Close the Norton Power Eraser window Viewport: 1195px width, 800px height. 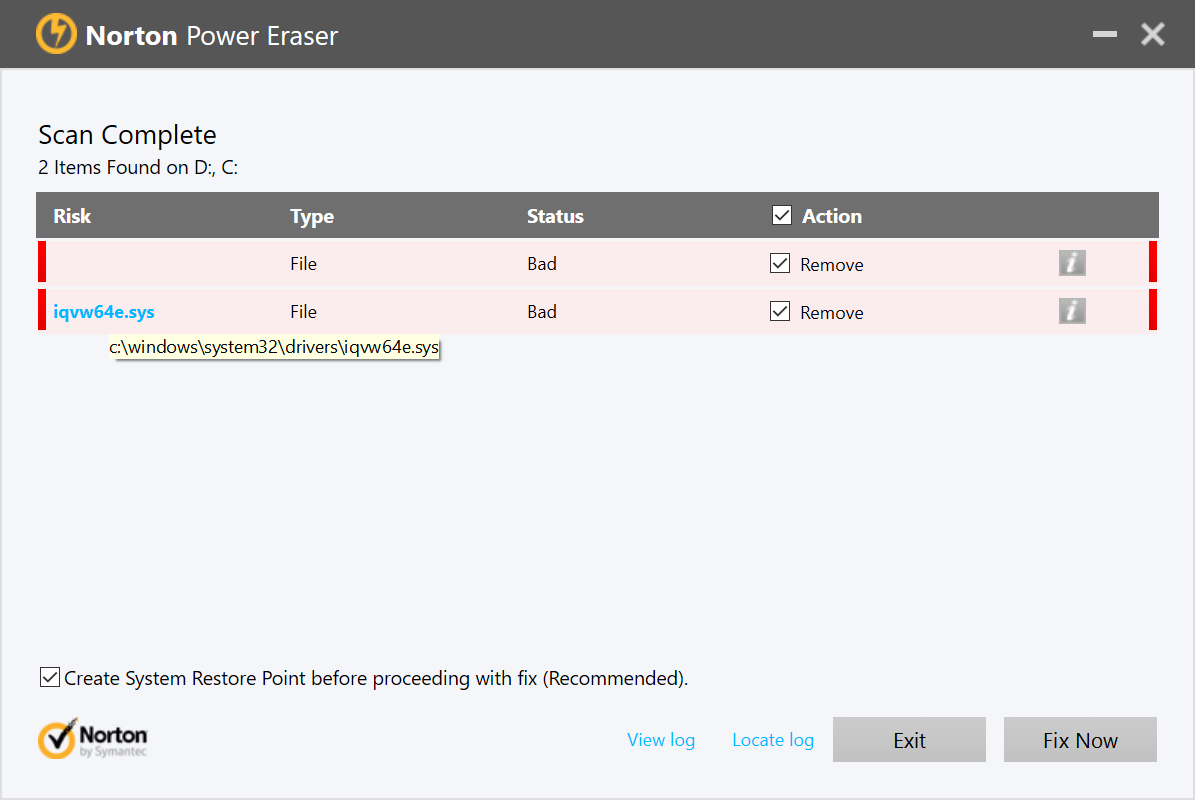click(x=1152, y=34)
